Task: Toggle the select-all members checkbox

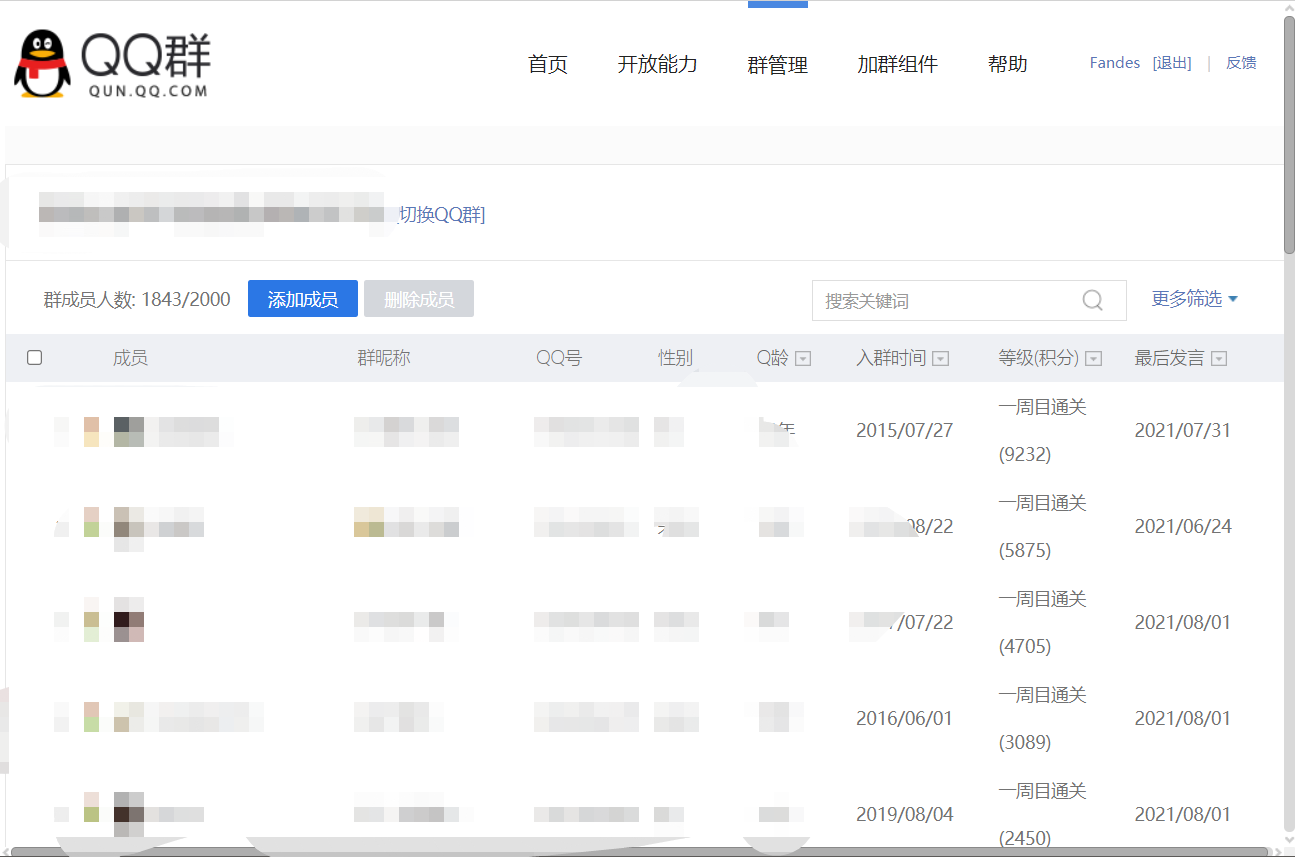Action: pyautogui.click(x=35, y=356)
